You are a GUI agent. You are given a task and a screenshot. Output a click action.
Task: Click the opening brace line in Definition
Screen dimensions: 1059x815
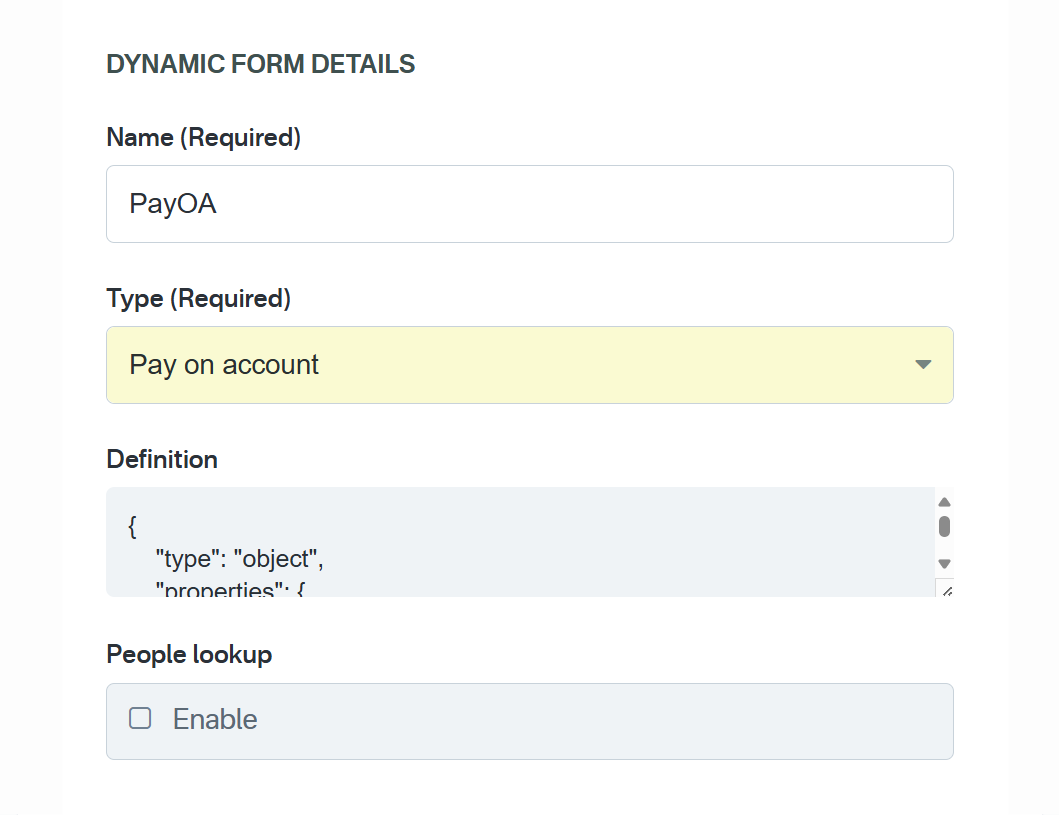pyautogui.click(x=133, y=526)
